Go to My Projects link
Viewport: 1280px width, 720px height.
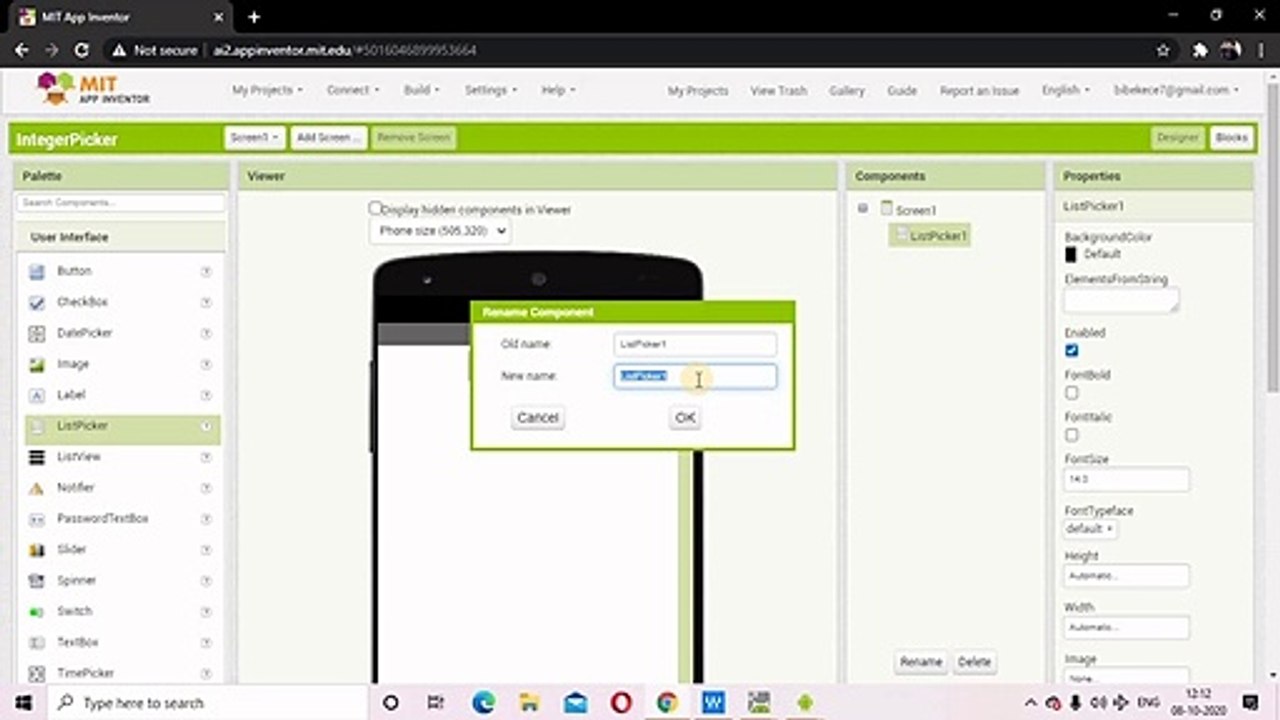tap(698, 91)
